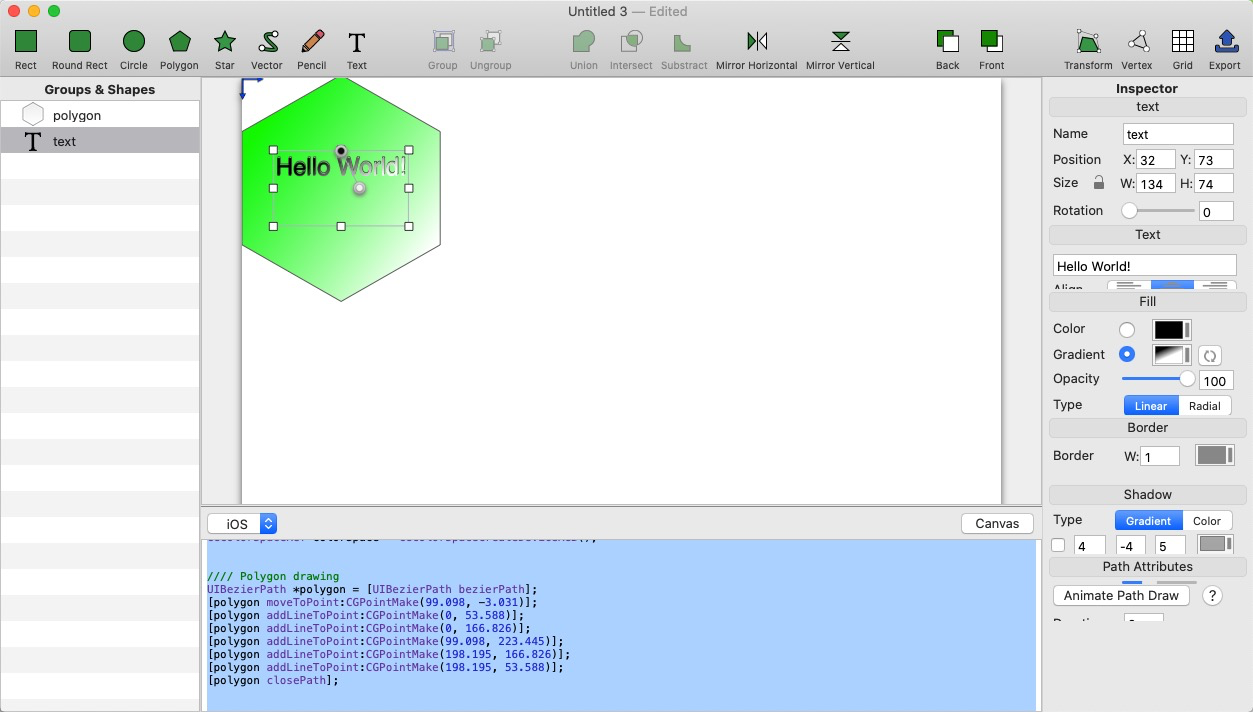Click the Union boolean icon
This screenshot has width=1253, height=712.
click(x=584, y=42)
